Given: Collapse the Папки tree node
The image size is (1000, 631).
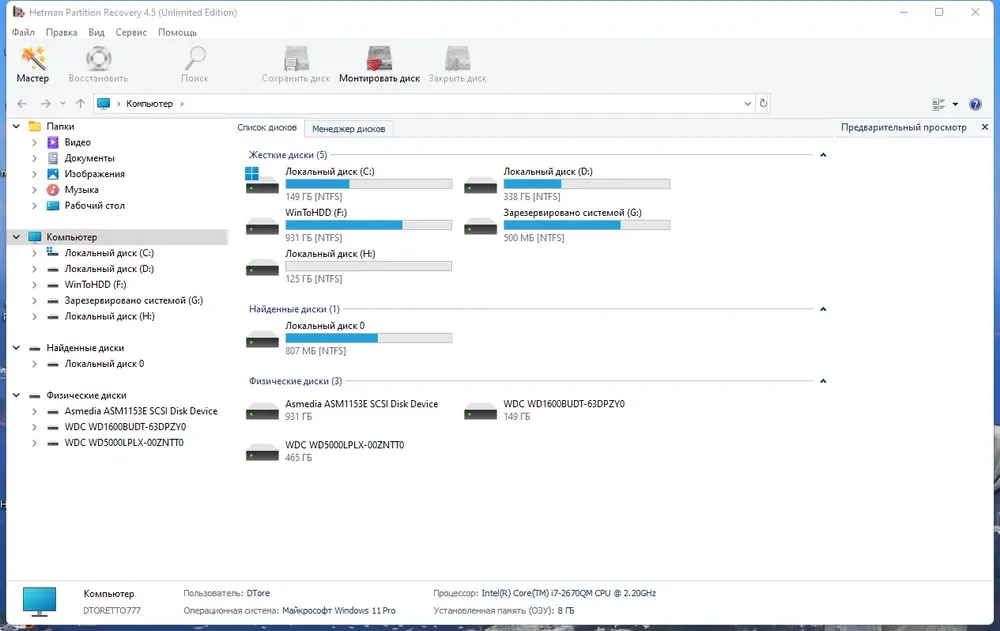Looking at the screenshot, I should [x=17, y=126].
